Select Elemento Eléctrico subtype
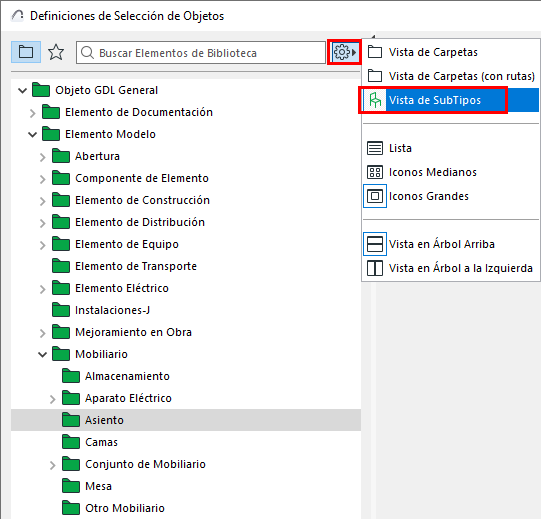The width and height of the screenshot is (541, 519). [x=122, y=288]
